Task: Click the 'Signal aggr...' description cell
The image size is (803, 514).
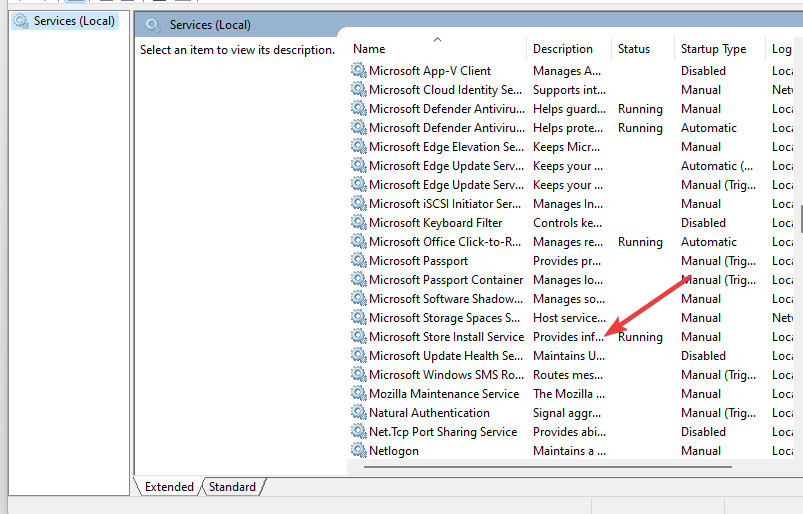Action: tap(567, 413)
